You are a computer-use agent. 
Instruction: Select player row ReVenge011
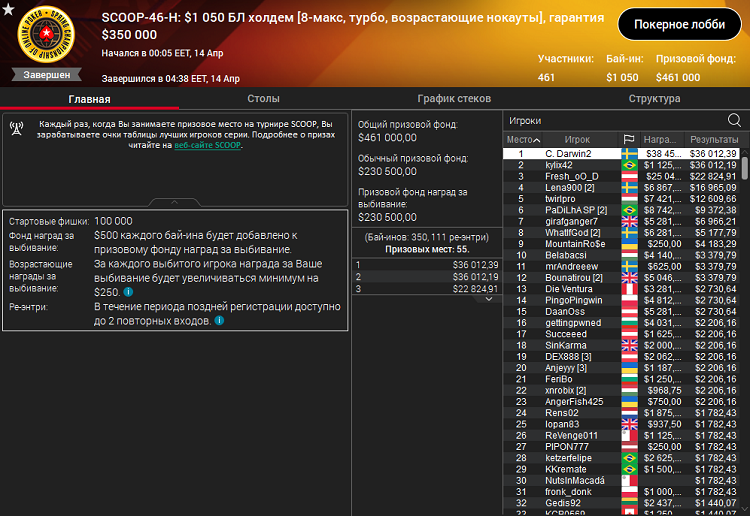pos(621,436)
